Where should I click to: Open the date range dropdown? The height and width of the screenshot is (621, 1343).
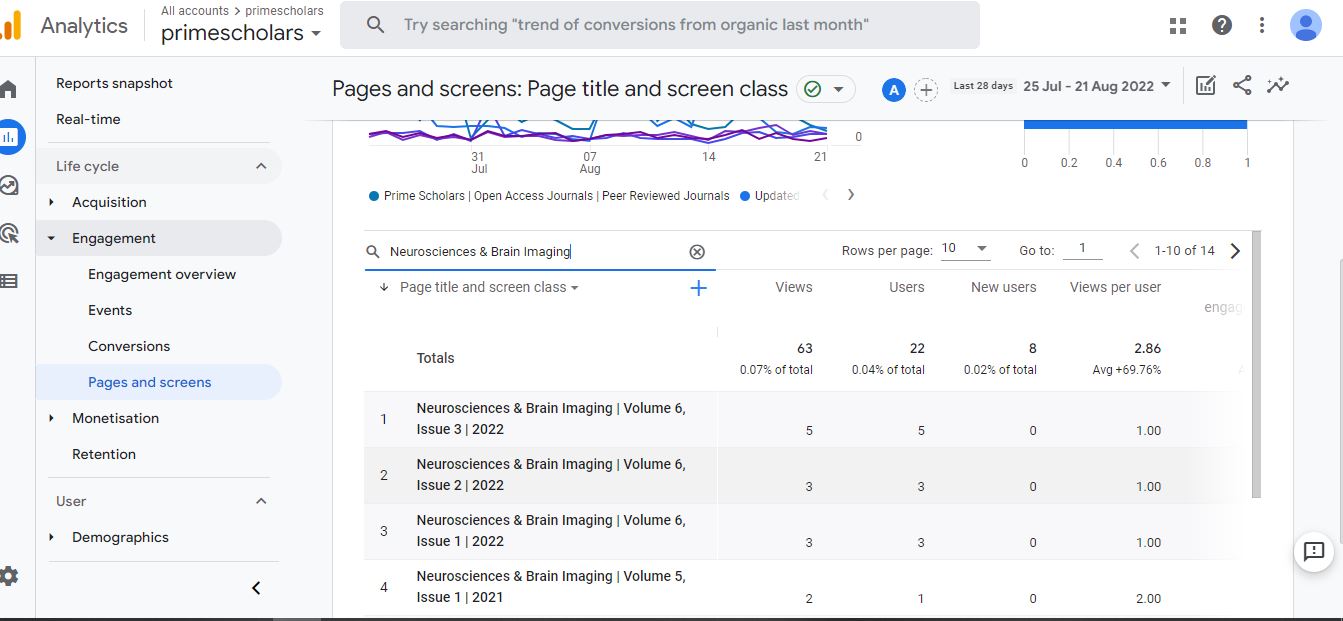coord(1096,87)
